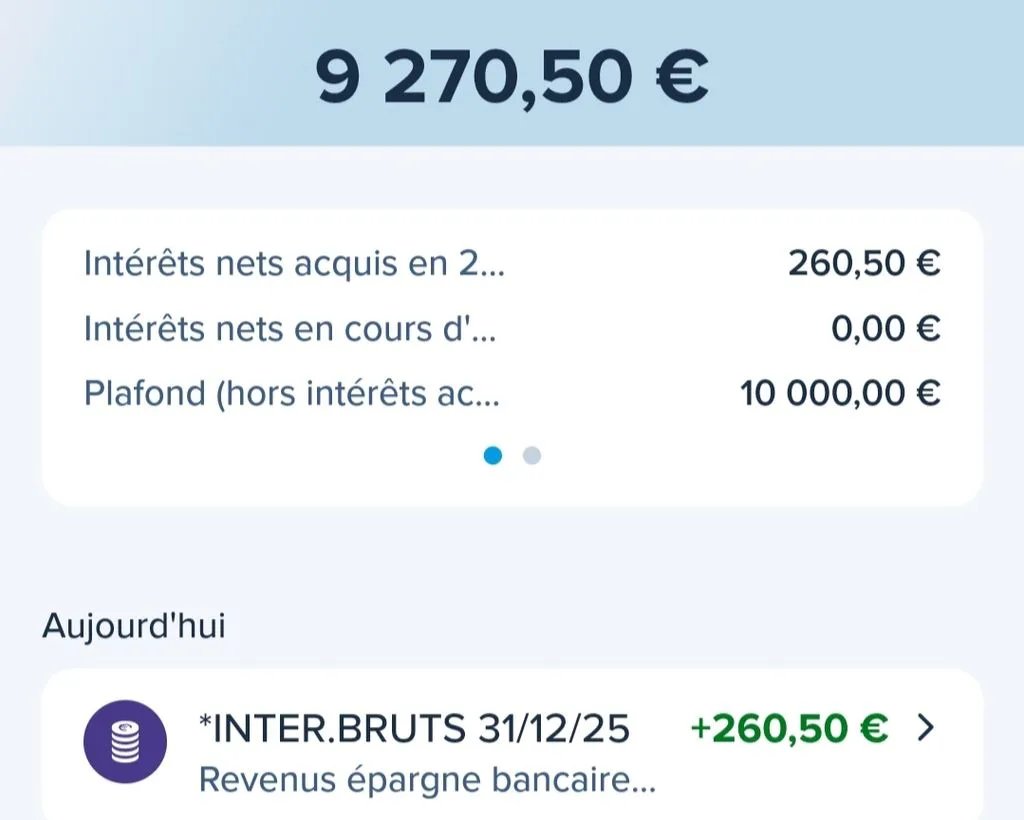Tap the +260,50 € green amount
This screenshot has width=1024, height=820.
[x=789, y=728]
